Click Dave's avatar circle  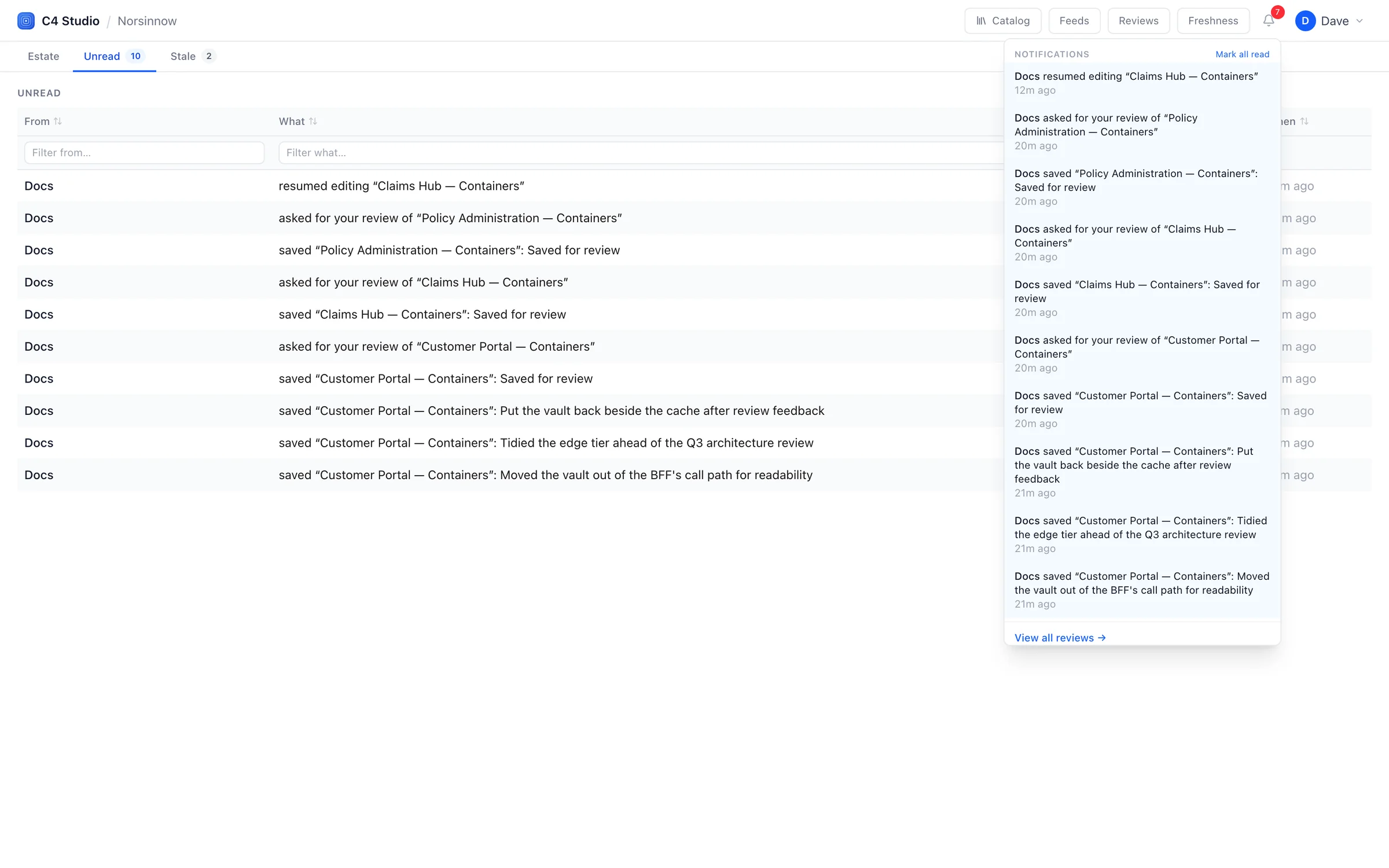[1305, 21]
